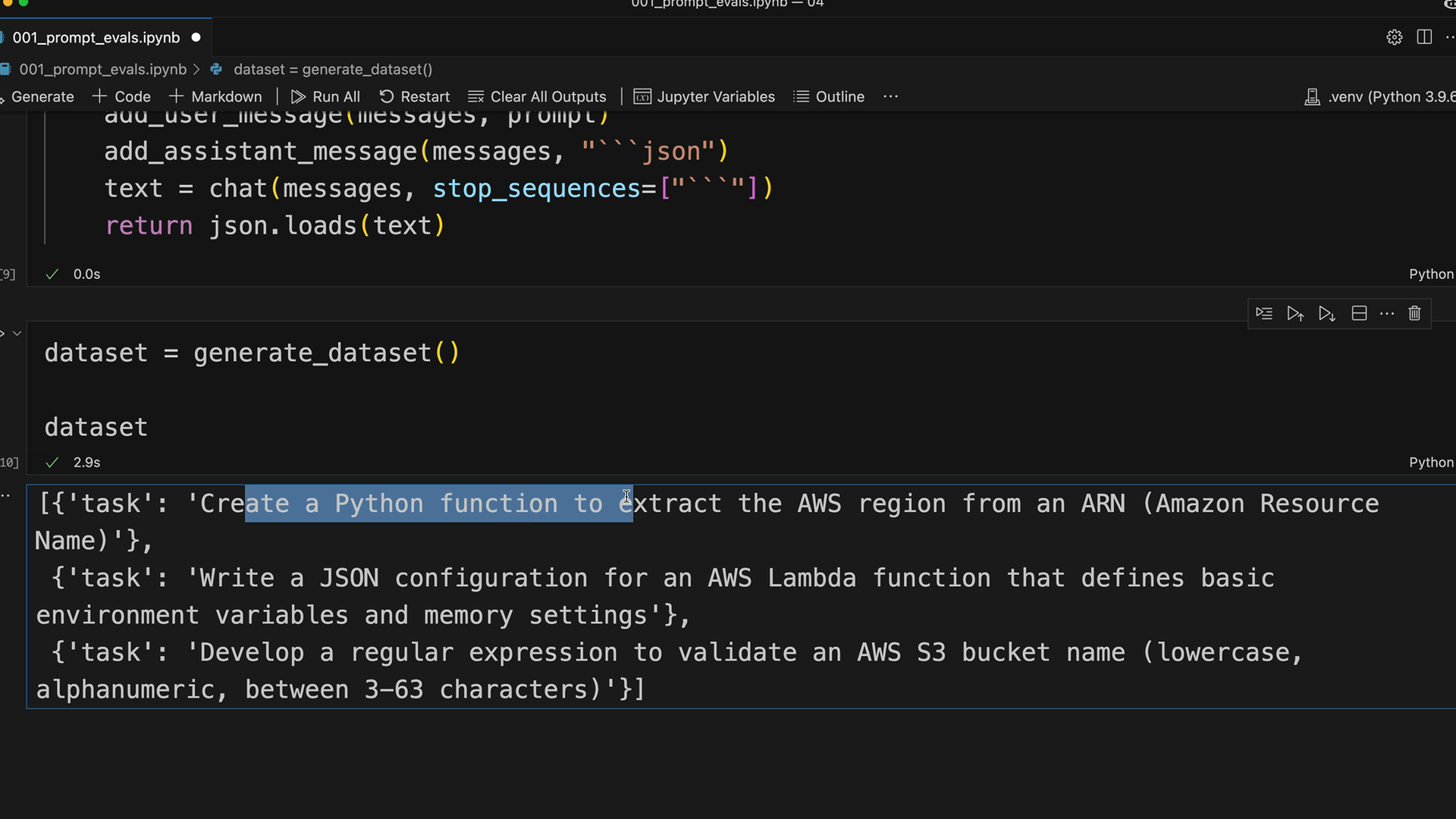The width and height of the screenshot is (1456, 819).
Task: Click the Run by Line icon on the cell toolbar
Action: coord(1263,313)
